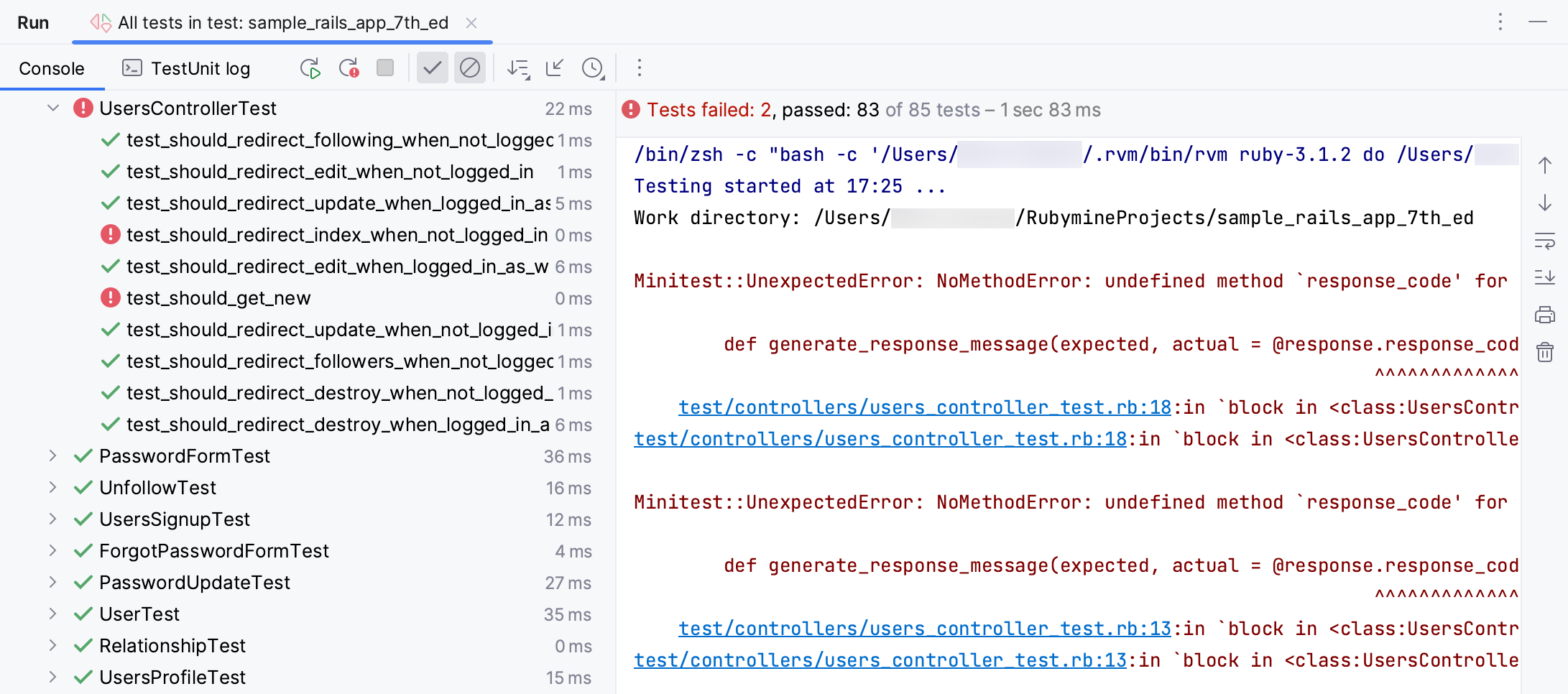This screenshot has width=1568, height=694.
Task: Rerun failed tests
Action: (x=349, y=68)
